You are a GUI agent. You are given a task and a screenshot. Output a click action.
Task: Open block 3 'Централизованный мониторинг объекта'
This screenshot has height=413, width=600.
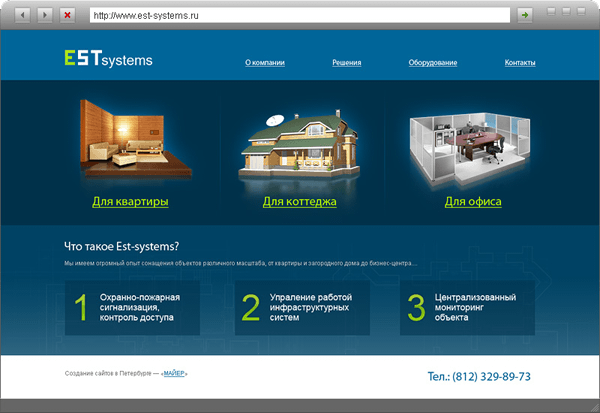(x=468, y=308)
